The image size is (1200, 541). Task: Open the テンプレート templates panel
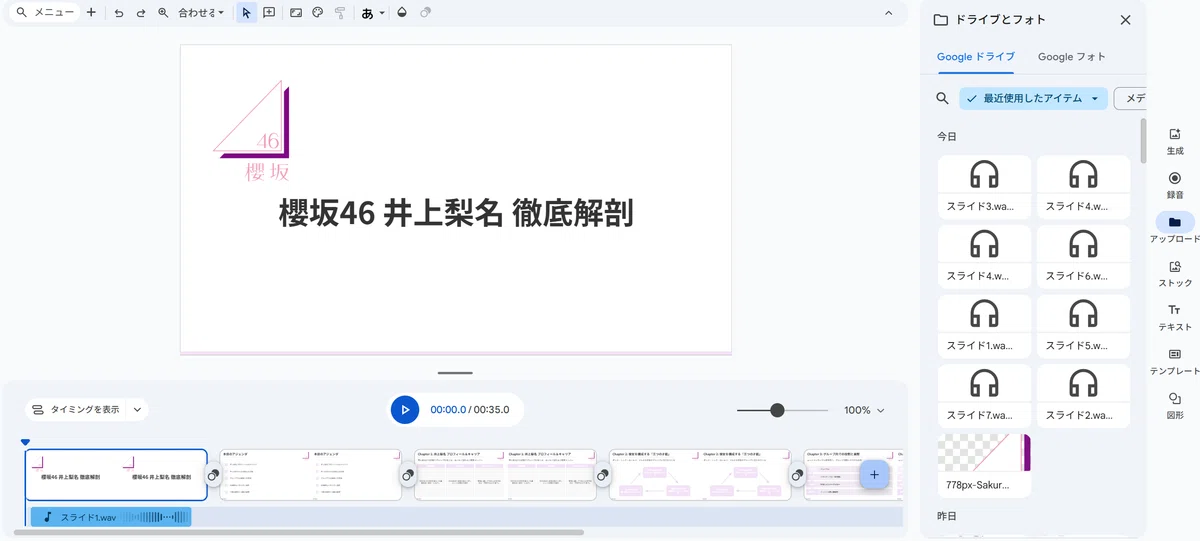click(x=1175, y=361)
